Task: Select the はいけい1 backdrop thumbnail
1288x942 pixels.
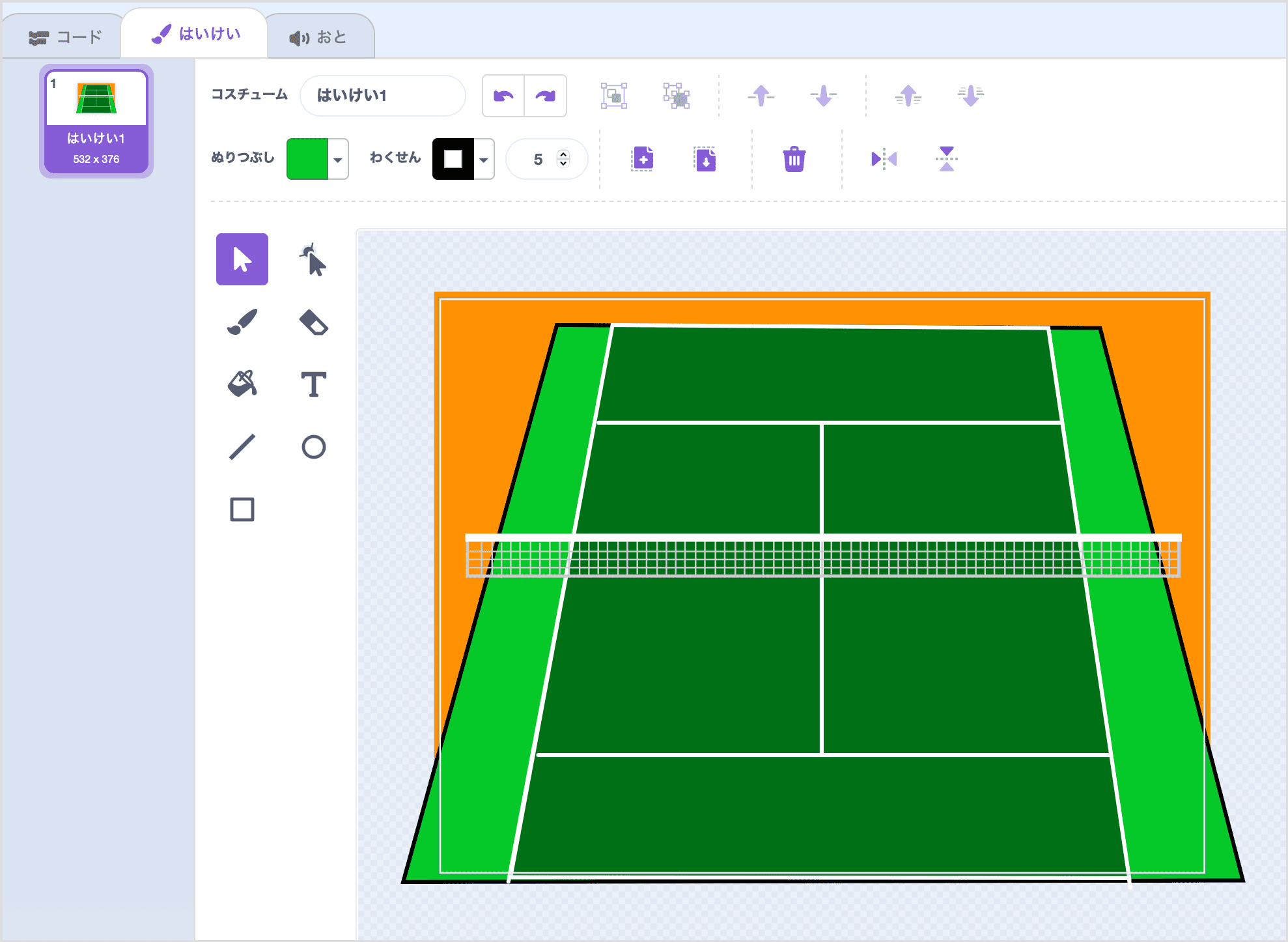Action: pos(96,121)
